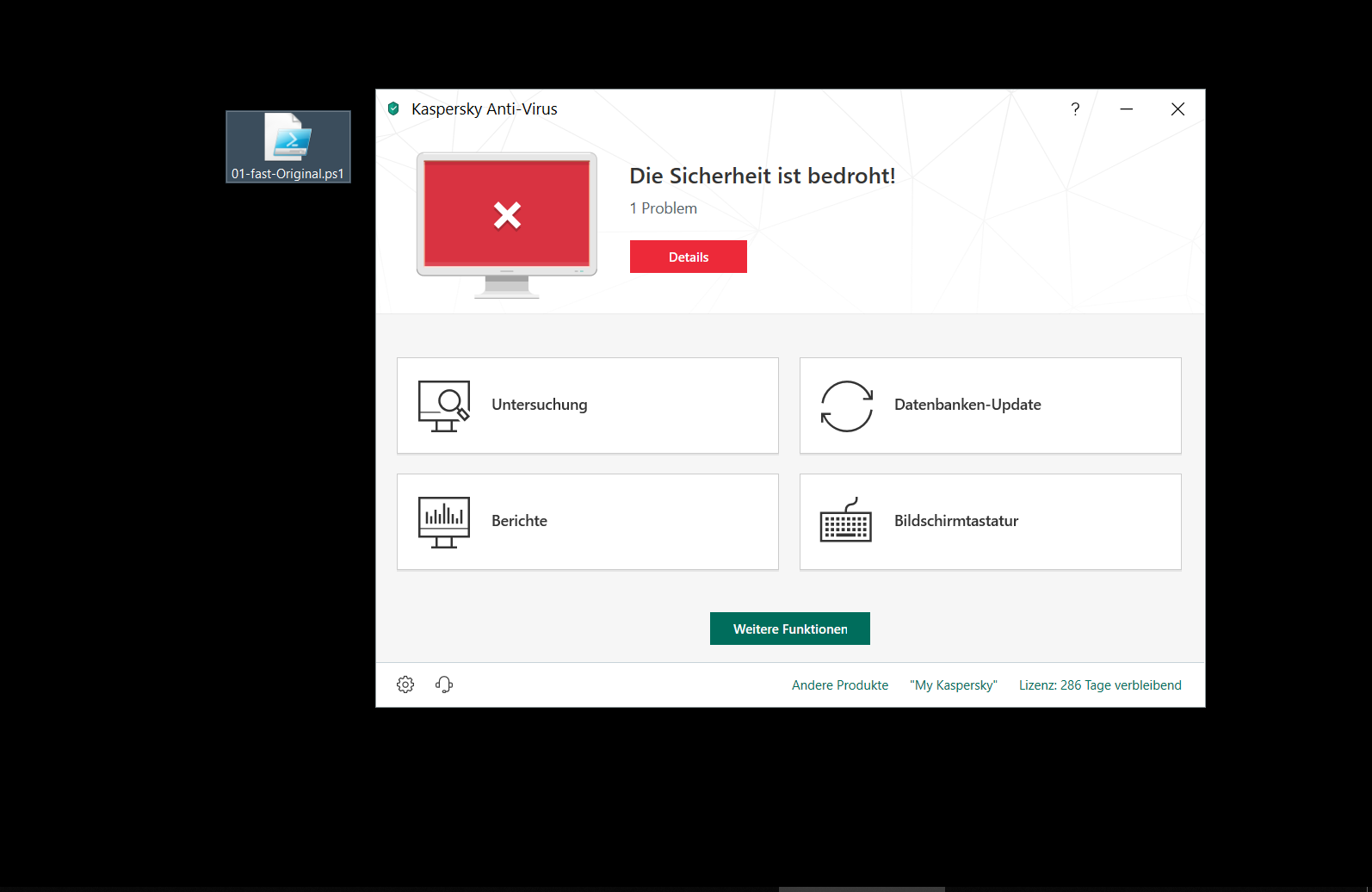The width and height of the screenshot is (1372, 892).
Task: Close the Kaspersky Anti-Virus window
Action: coord(1178,109)
